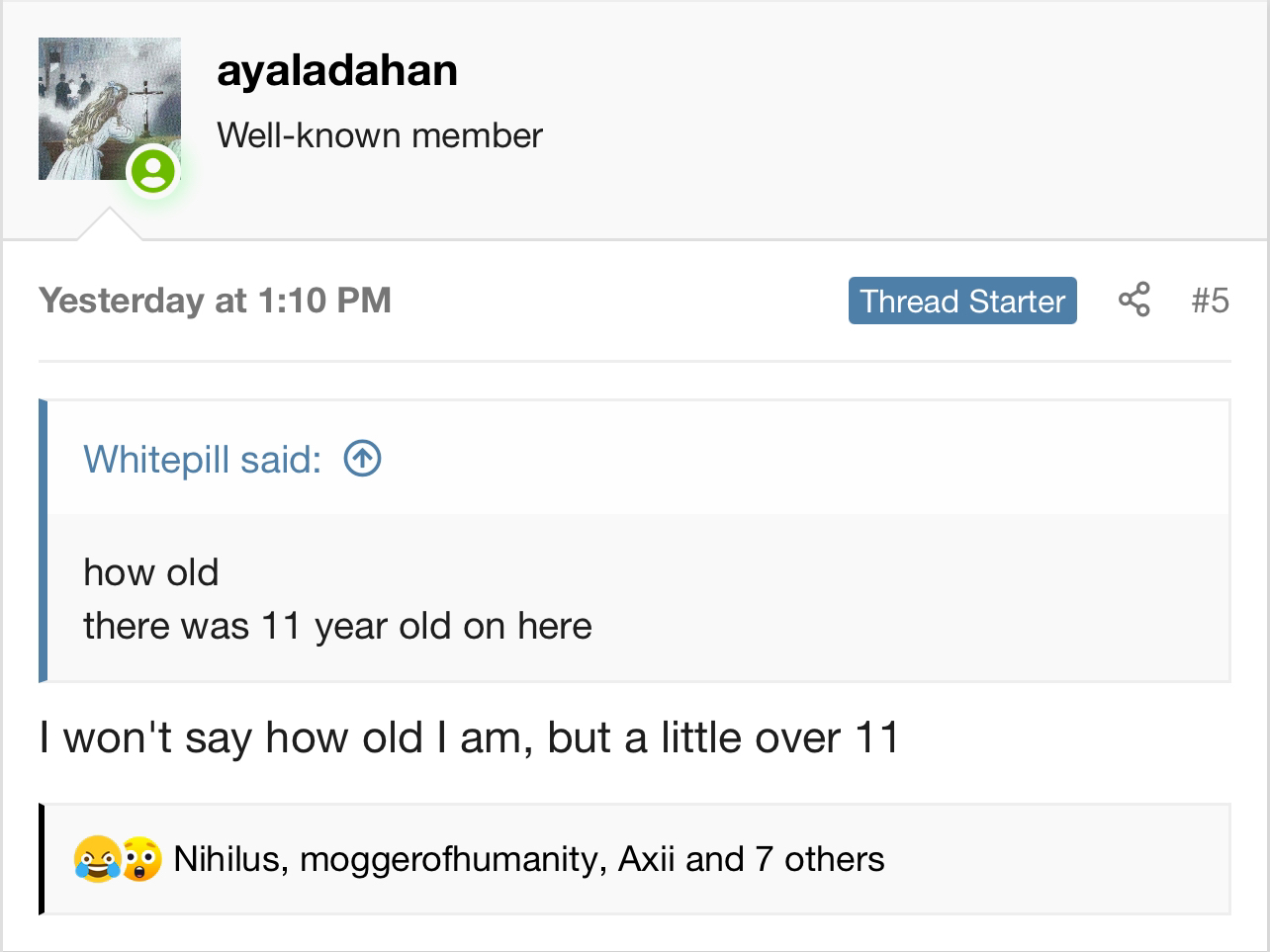Open moggerofhumanity in the reactions list

450,858
